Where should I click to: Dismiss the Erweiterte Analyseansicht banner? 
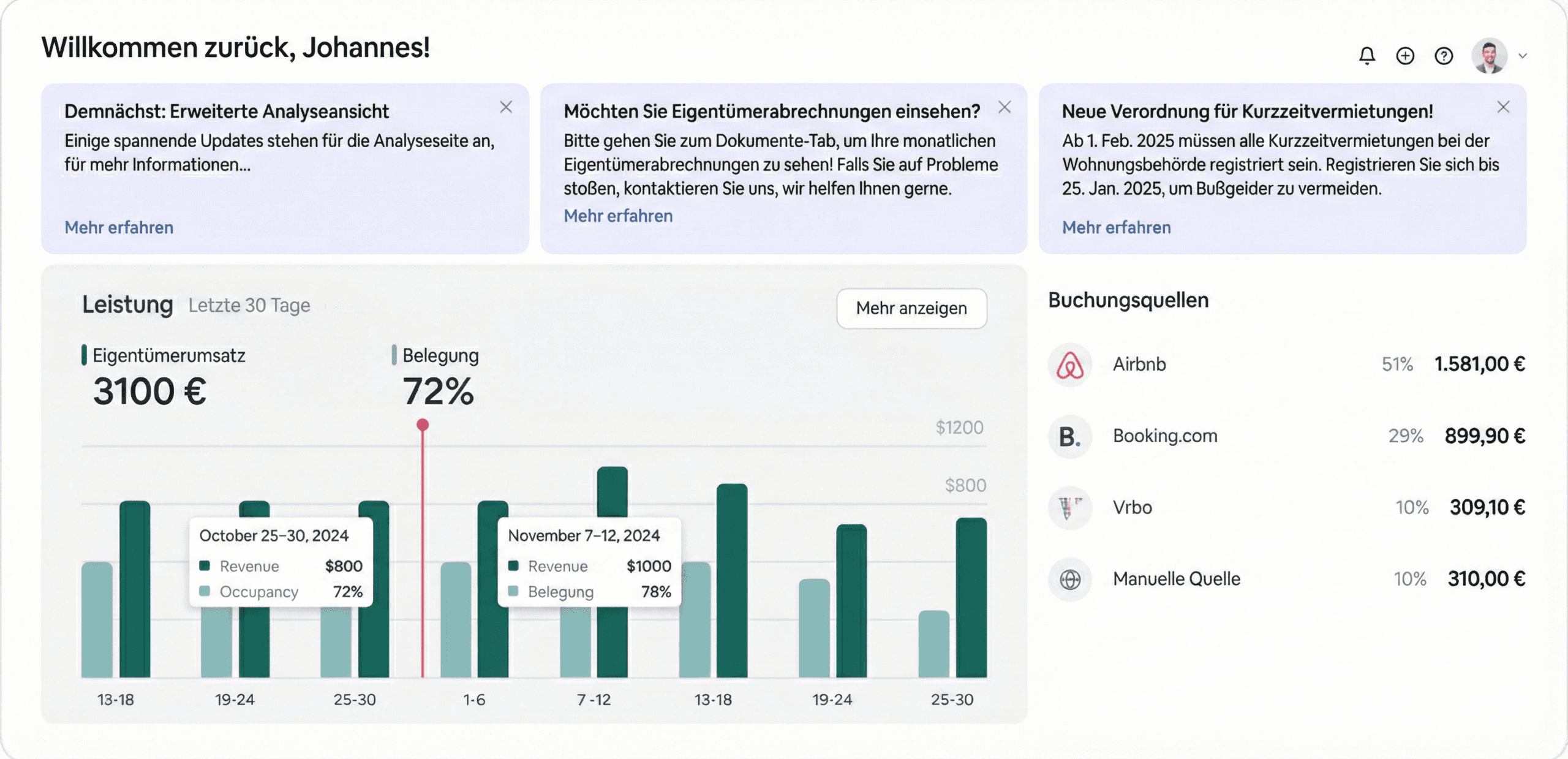(x=506, y=107)
